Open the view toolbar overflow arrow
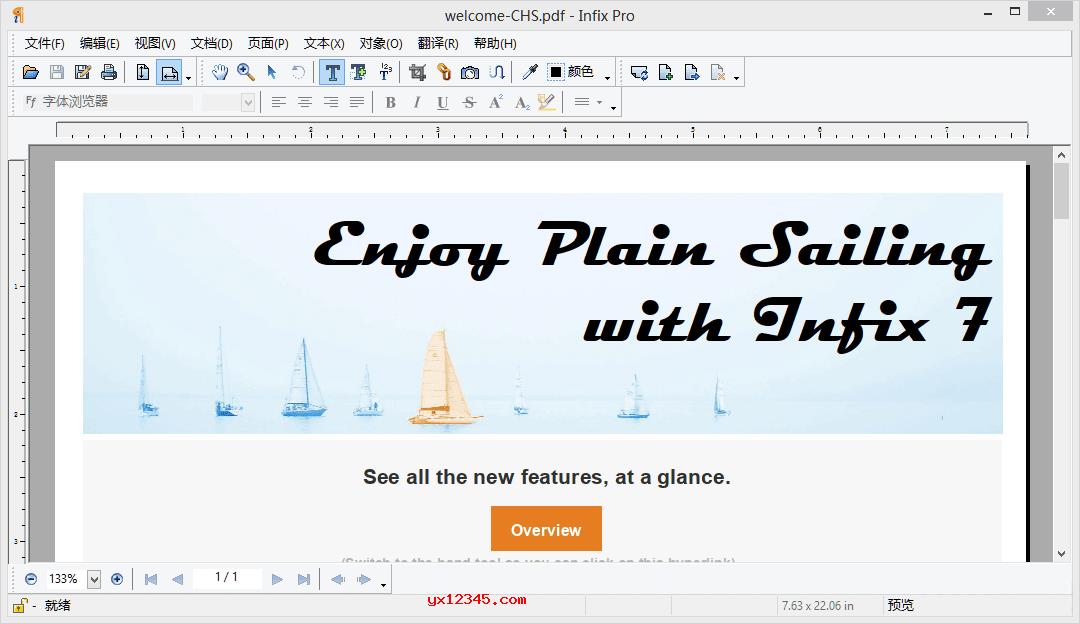 coord(188,78)
